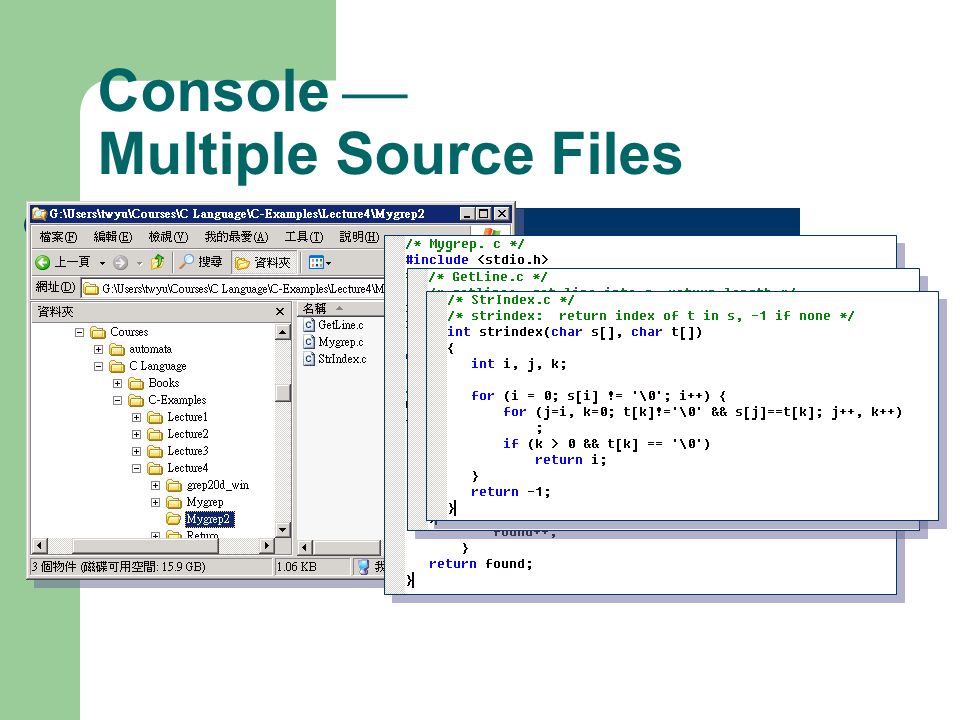
Task: Open the 檢視(V) View menu
Action: (x=168, y=236)
